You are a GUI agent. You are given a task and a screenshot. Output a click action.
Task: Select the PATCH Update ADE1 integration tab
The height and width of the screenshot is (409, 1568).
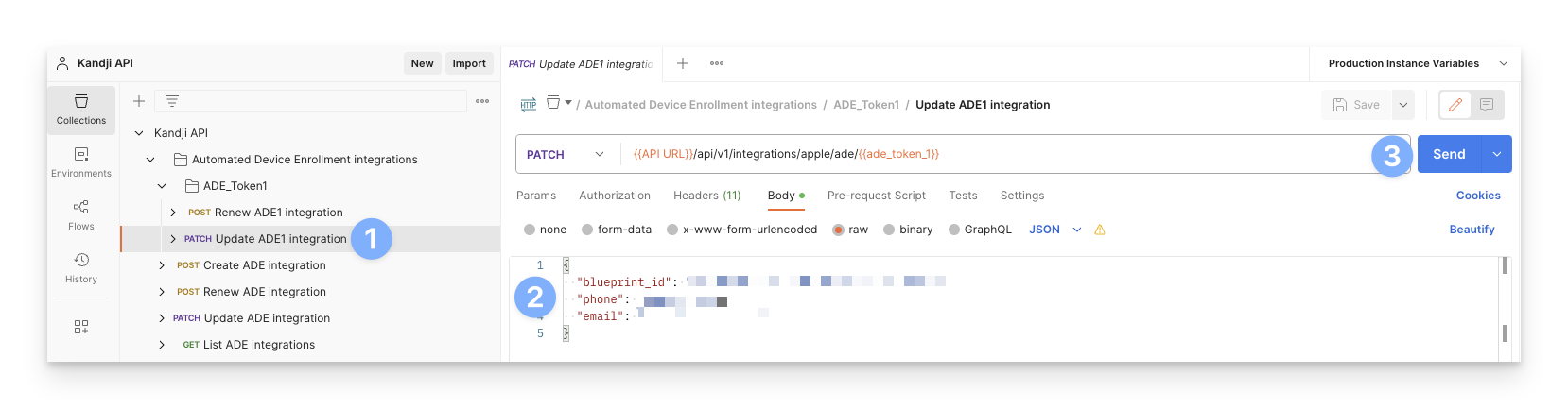click(582, 64)
